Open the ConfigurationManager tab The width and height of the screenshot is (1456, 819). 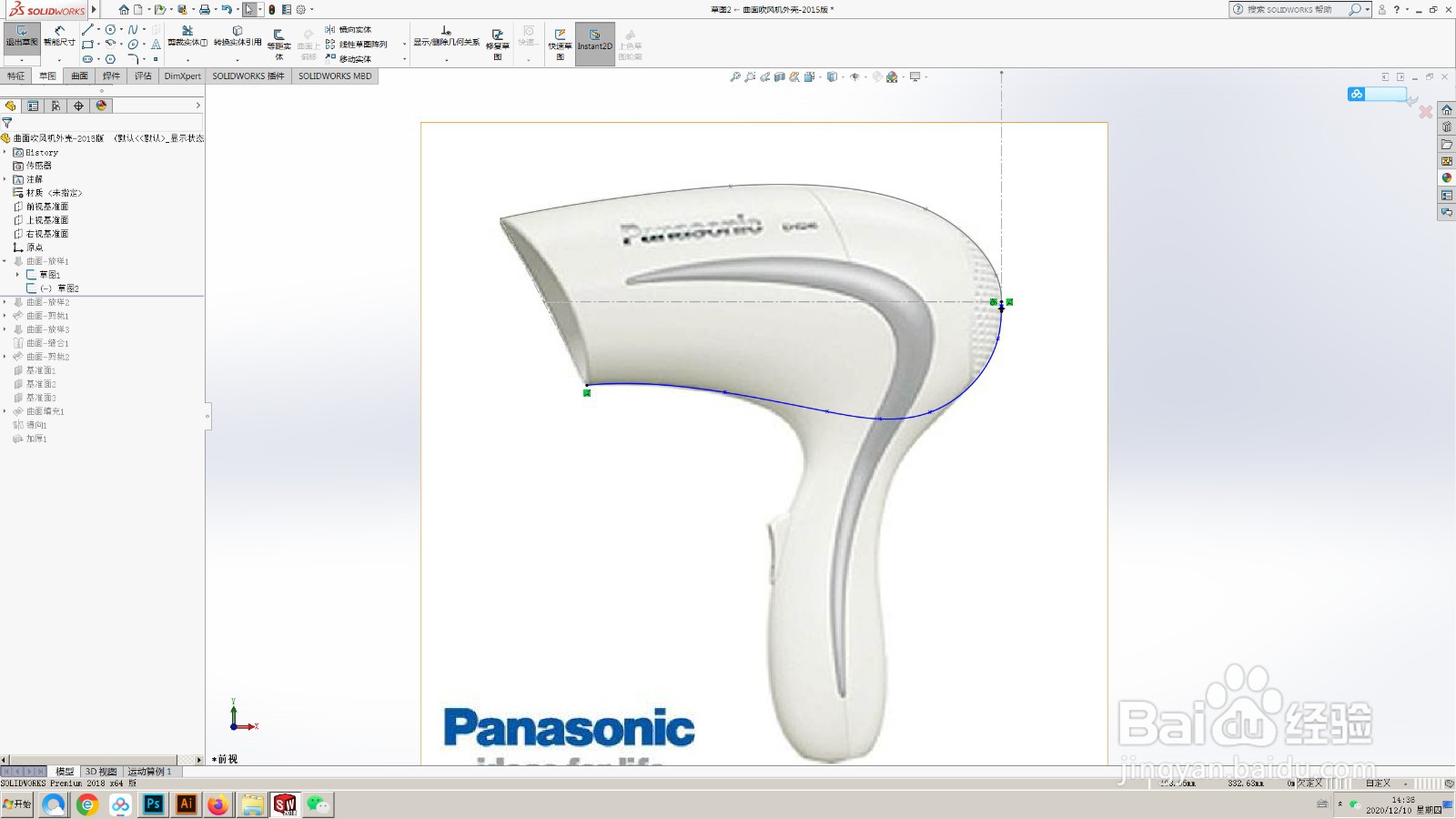click(x=56, y=106)
